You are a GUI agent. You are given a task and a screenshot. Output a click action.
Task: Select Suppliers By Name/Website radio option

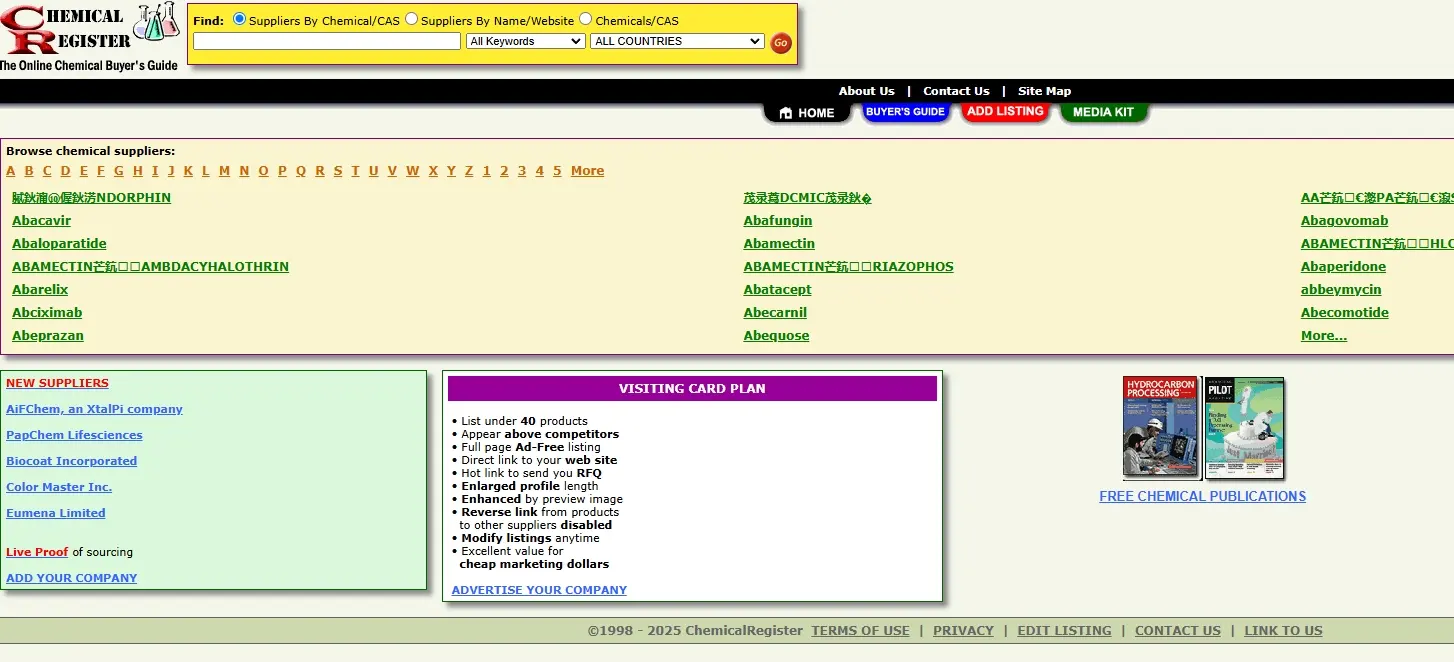(x=411, y=19)
